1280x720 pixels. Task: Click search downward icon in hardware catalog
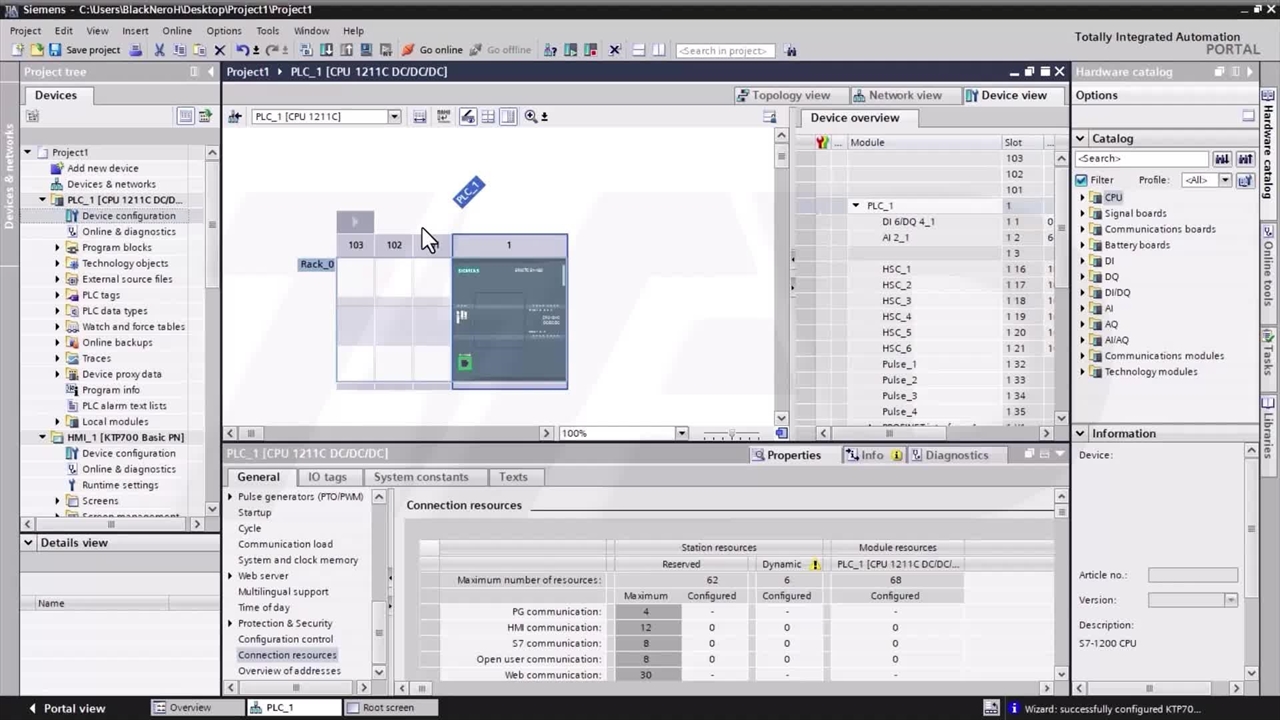(x=1222, y=159)
